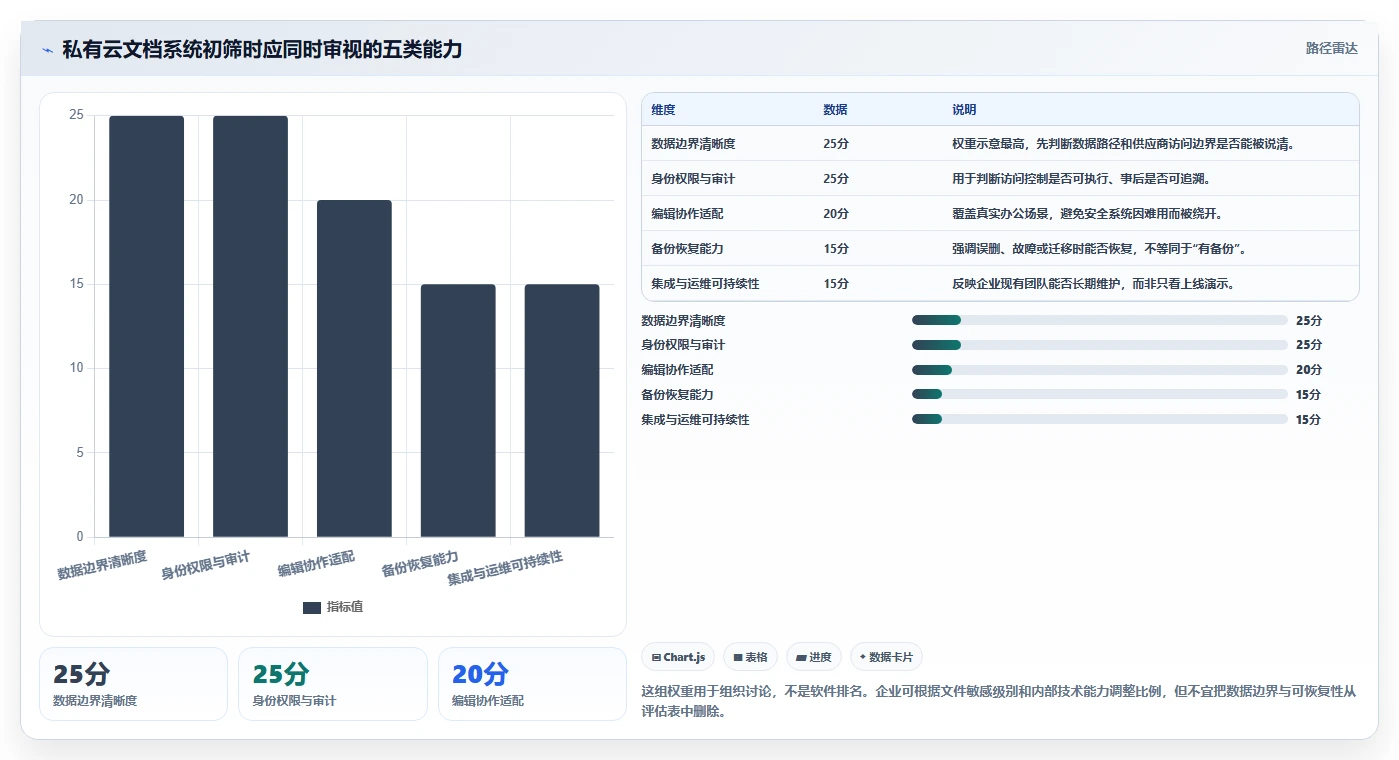Open the 25分 数据边界清晰度 data card
This screenshot has height=760, width=1399.
point(133,684)
